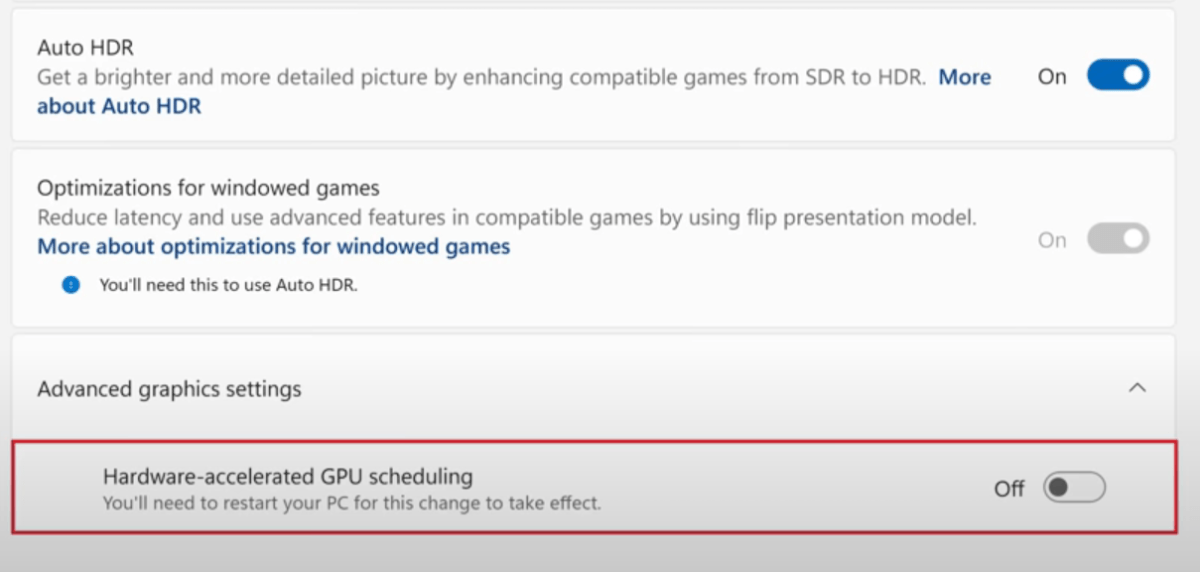Click the blue info icon beside Auto HDR note
Viewport: 1200px width, 572px height.
[70, 285]
